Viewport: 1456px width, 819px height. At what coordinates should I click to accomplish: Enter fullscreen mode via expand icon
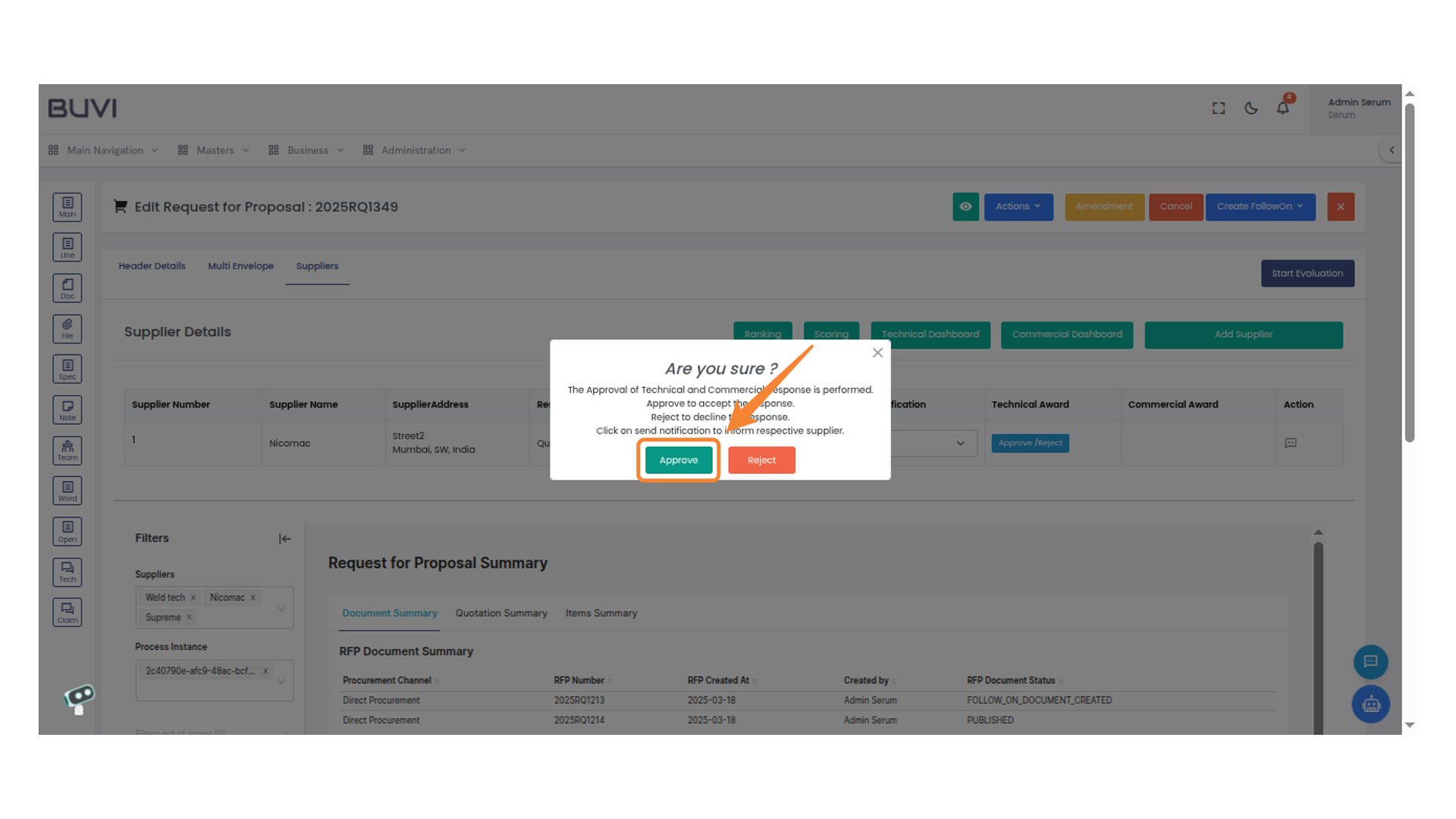pos(1219,108)
